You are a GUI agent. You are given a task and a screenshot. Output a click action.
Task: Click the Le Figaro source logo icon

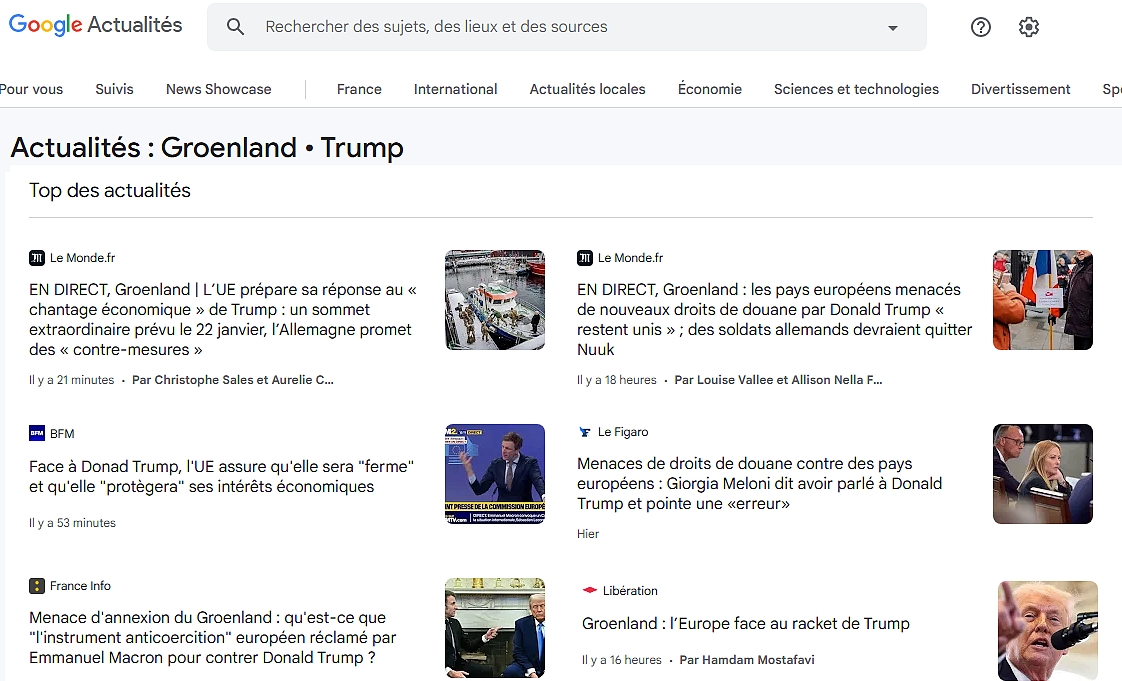point(585,432)
